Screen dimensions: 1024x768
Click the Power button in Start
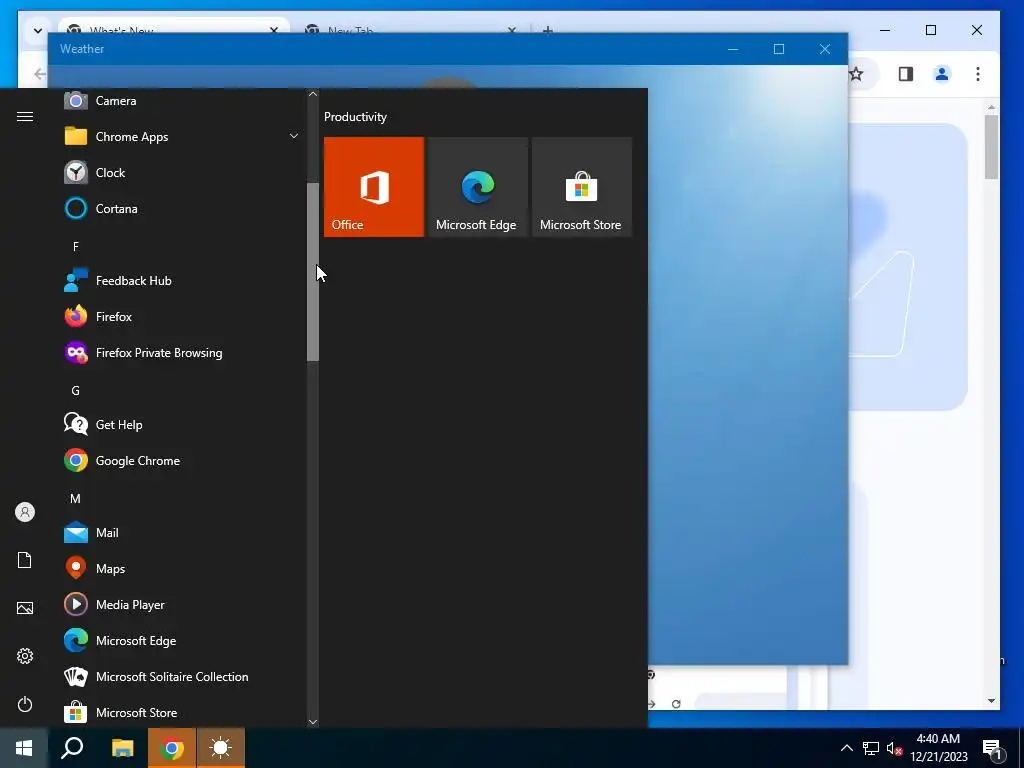pos(25,704)
